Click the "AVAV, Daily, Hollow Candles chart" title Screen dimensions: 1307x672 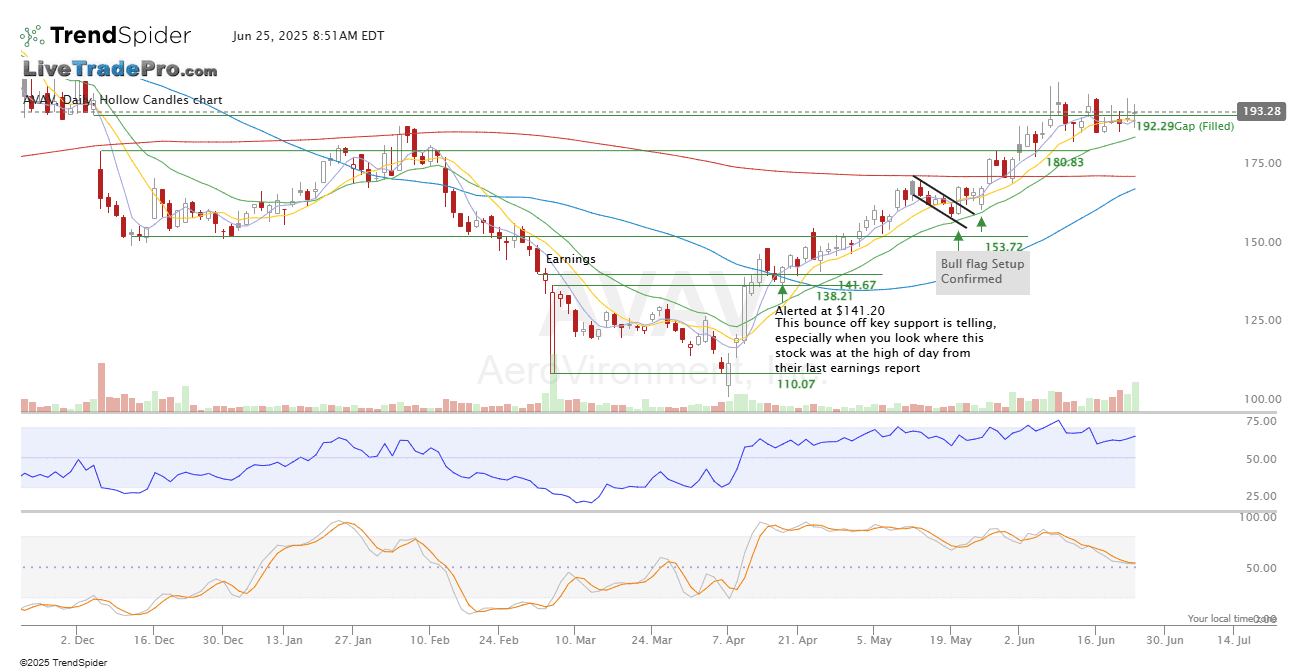click(122, 100)
